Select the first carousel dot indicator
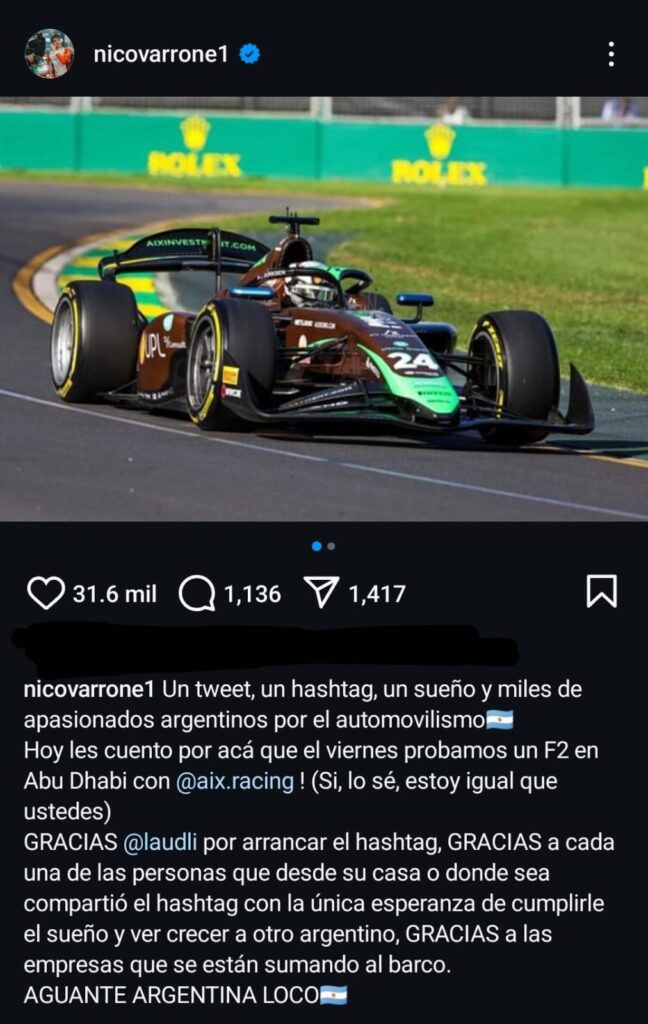 [x=317, y=546]
